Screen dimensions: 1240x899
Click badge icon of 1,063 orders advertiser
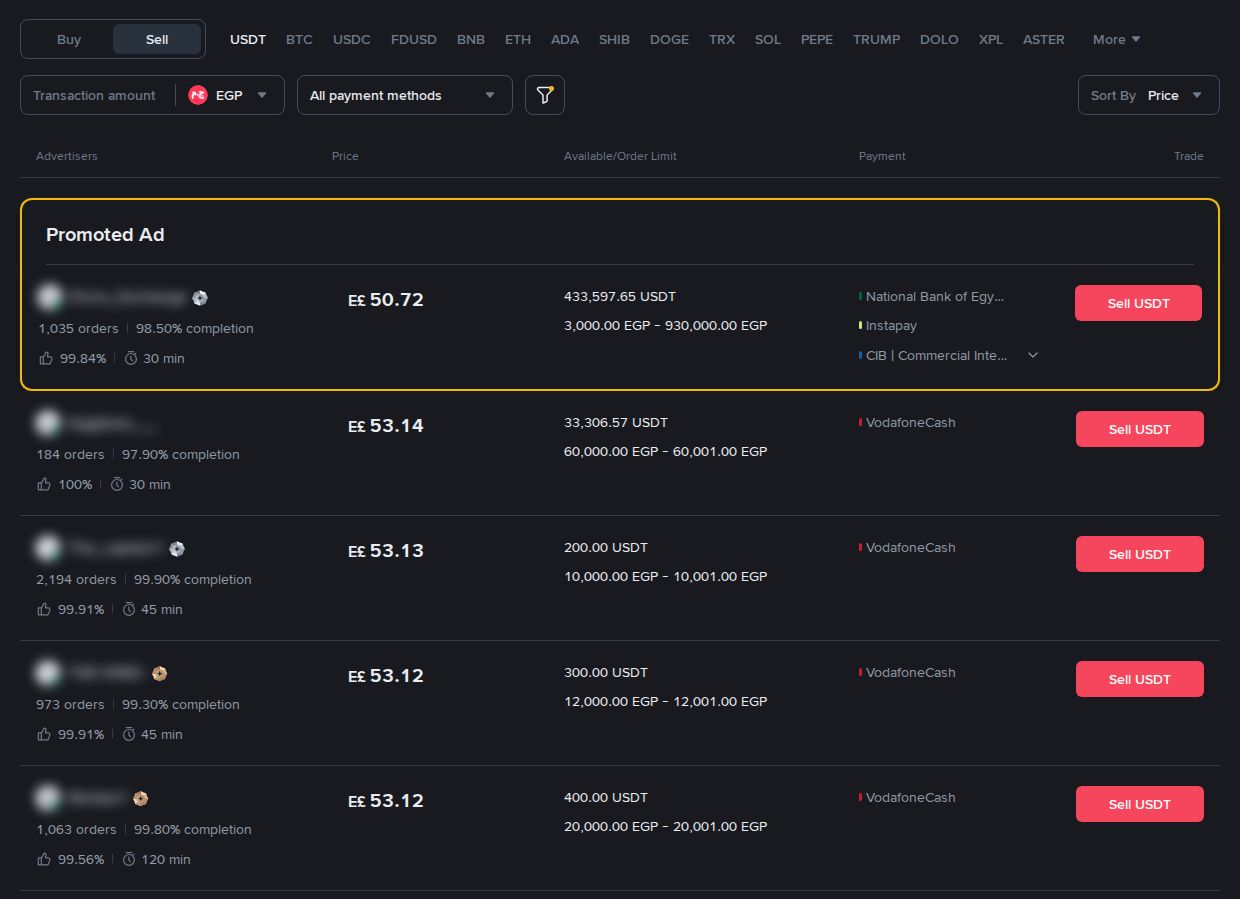pyautogui.click(x=141, y=799)
